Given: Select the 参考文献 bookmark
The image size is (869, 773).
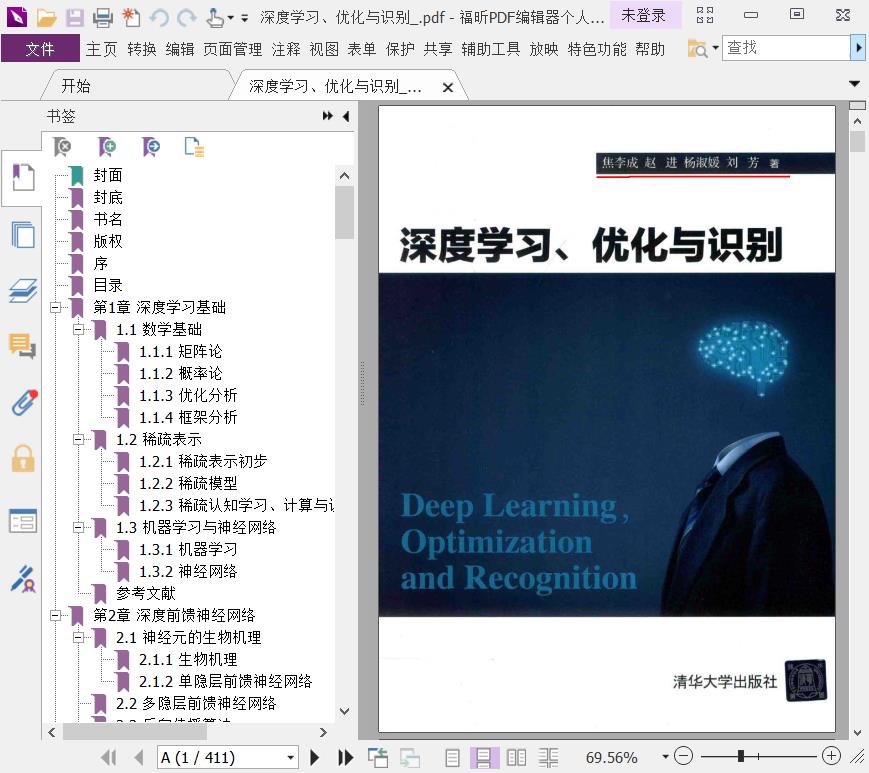Looking at the screenshot, I should coord(146,593).
